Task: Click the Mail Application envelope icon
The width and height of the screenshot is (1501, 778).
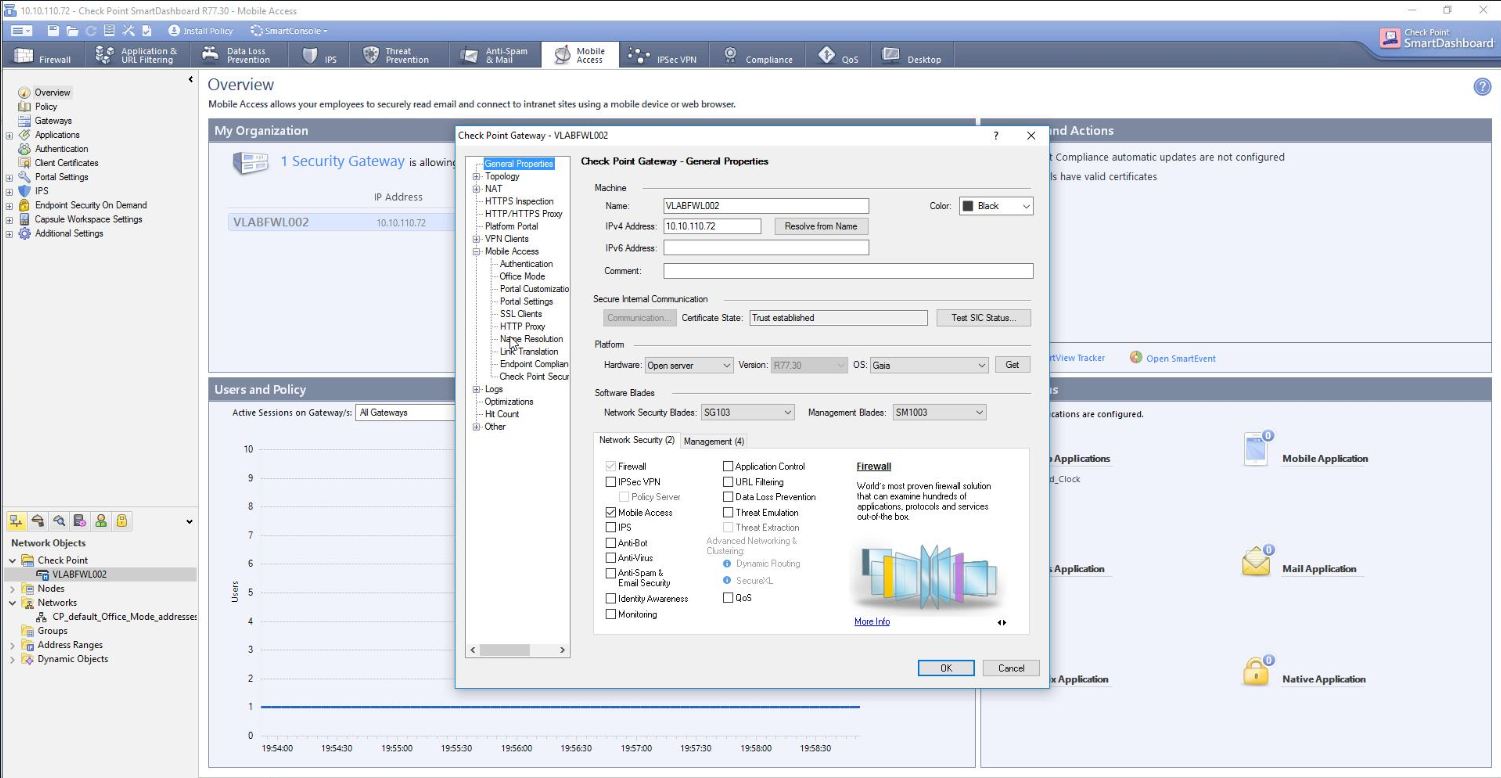Action: pos(1255,562)
